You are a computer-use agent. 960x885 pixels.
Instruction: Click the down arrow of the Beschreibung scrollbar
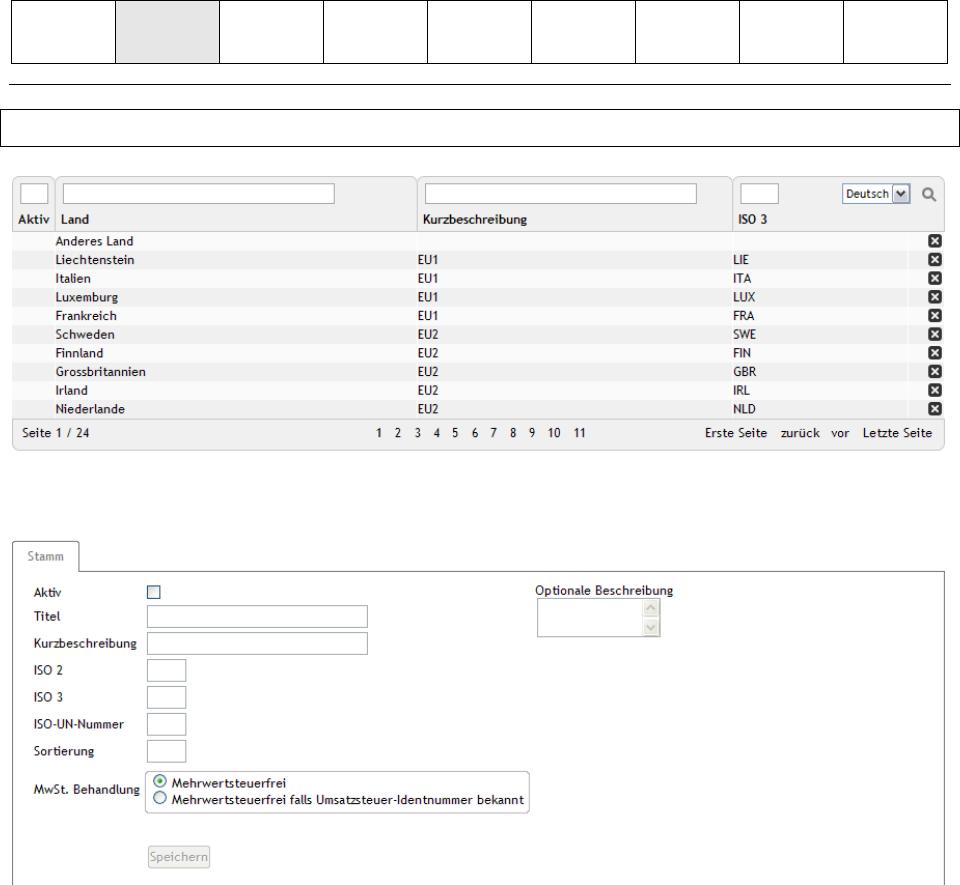(651, 627)
